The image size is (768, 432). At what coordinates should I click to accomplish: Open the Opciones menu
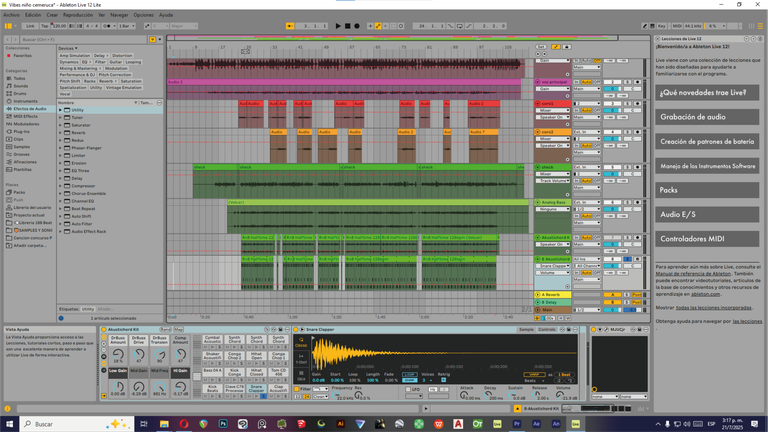tap(144, 15)
